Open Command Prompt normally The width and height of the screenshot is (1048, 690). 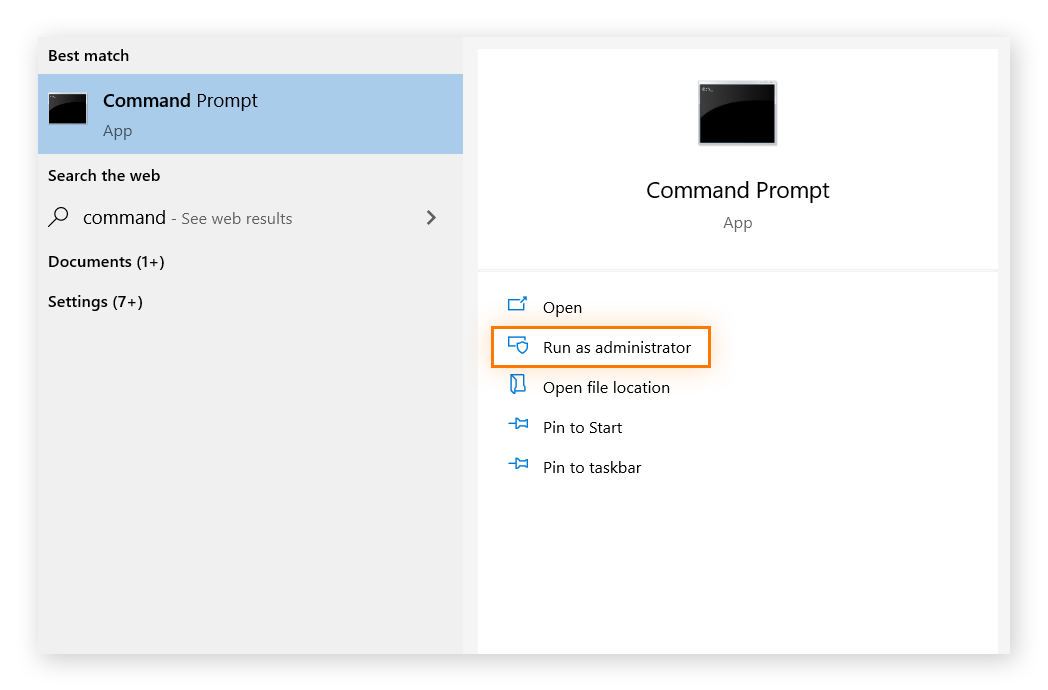[x=562, y=306]
